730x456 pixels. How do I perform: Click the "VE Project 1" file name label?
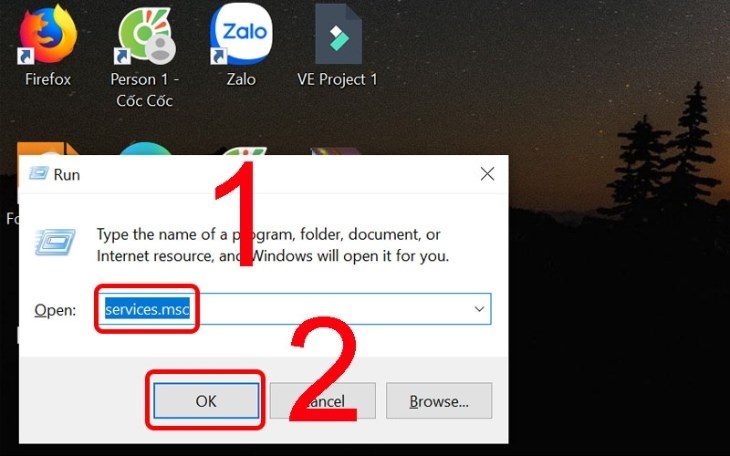pos(338,79)
